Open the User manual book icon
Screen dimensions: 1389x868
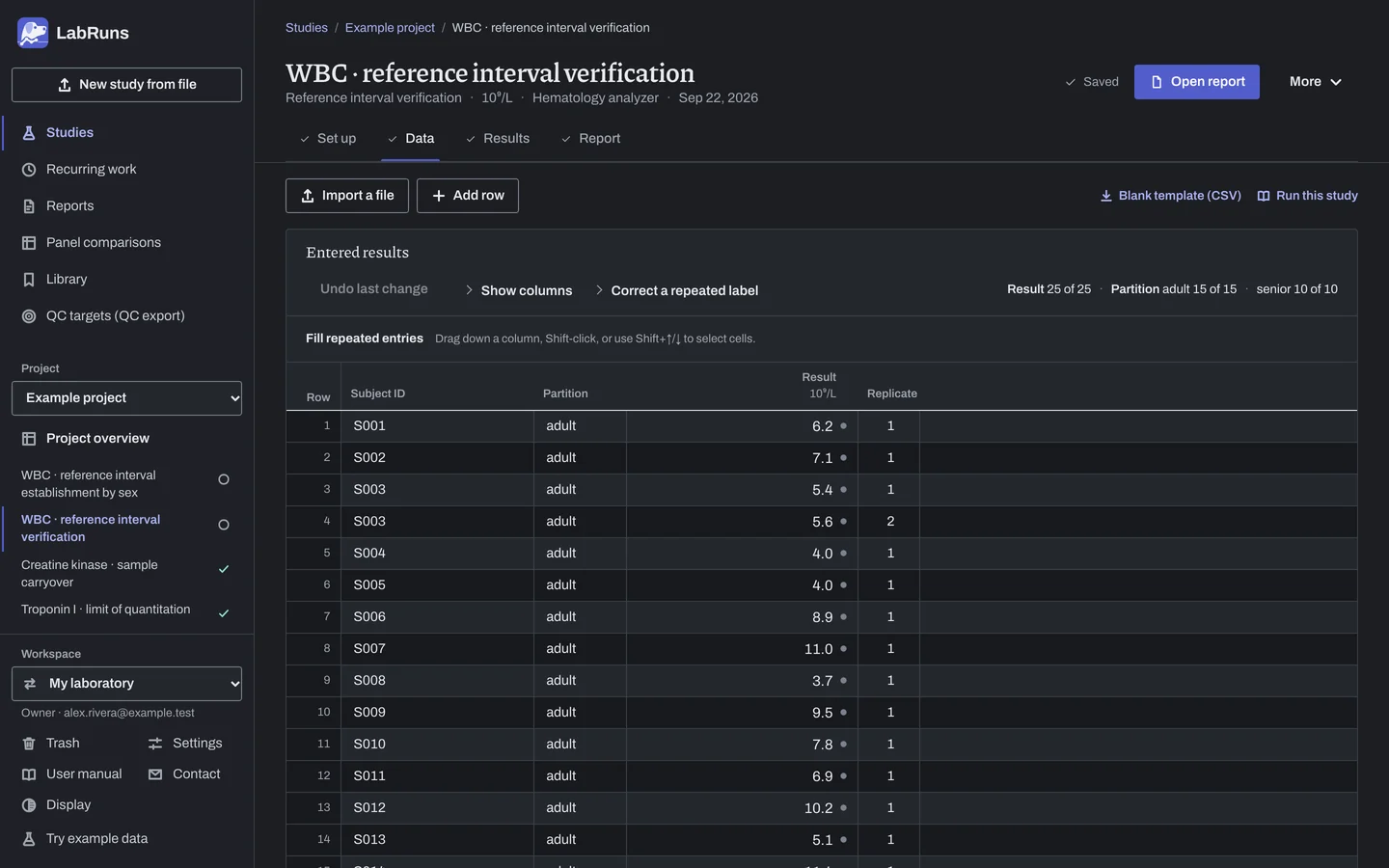click(29, 774)
